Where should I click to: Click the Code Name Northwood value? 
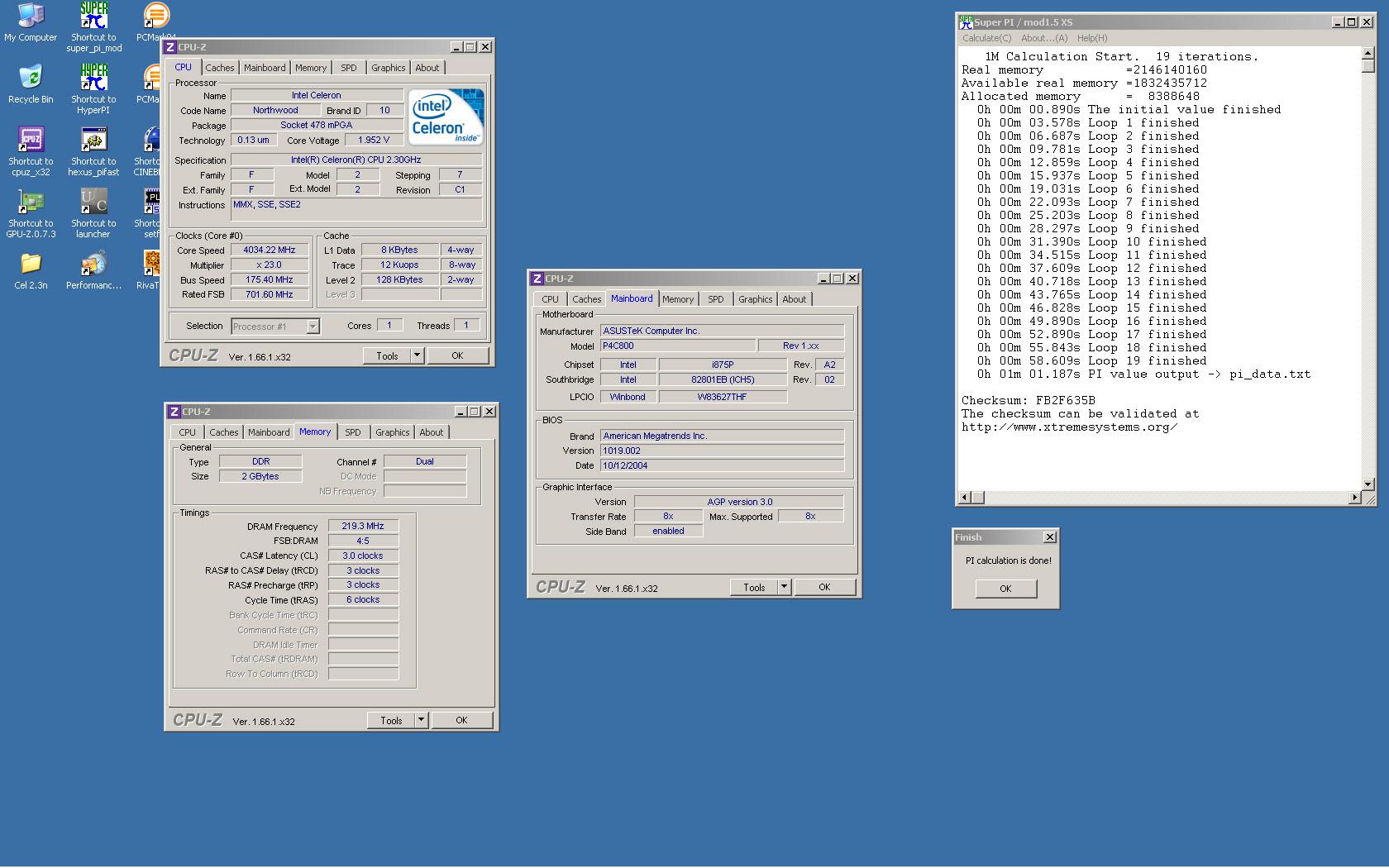coord(275,110)
